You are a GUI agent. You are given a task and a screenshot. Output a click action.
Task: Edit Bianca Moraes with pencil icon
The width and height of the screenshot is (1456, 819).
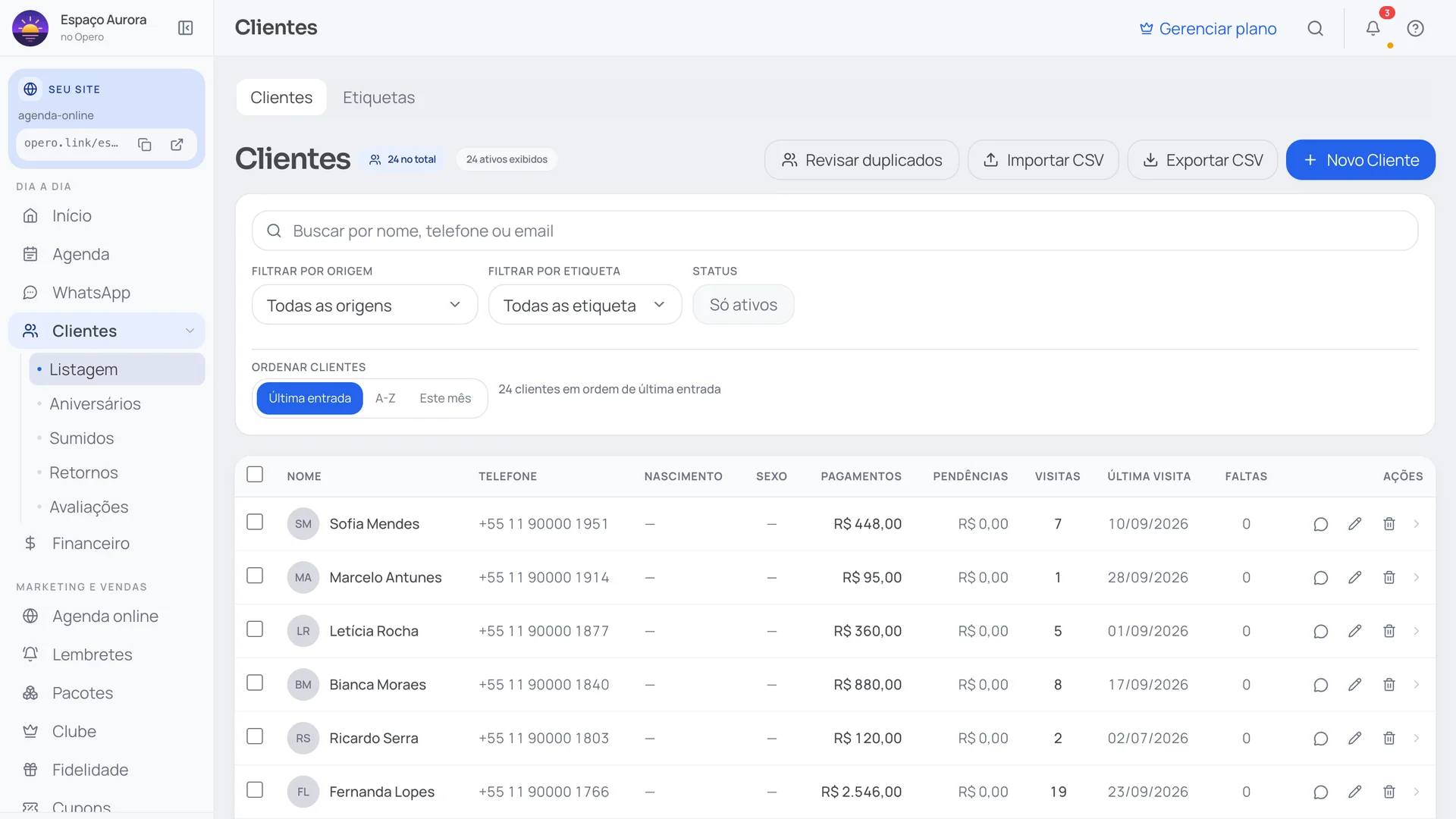pos(1354,685)
